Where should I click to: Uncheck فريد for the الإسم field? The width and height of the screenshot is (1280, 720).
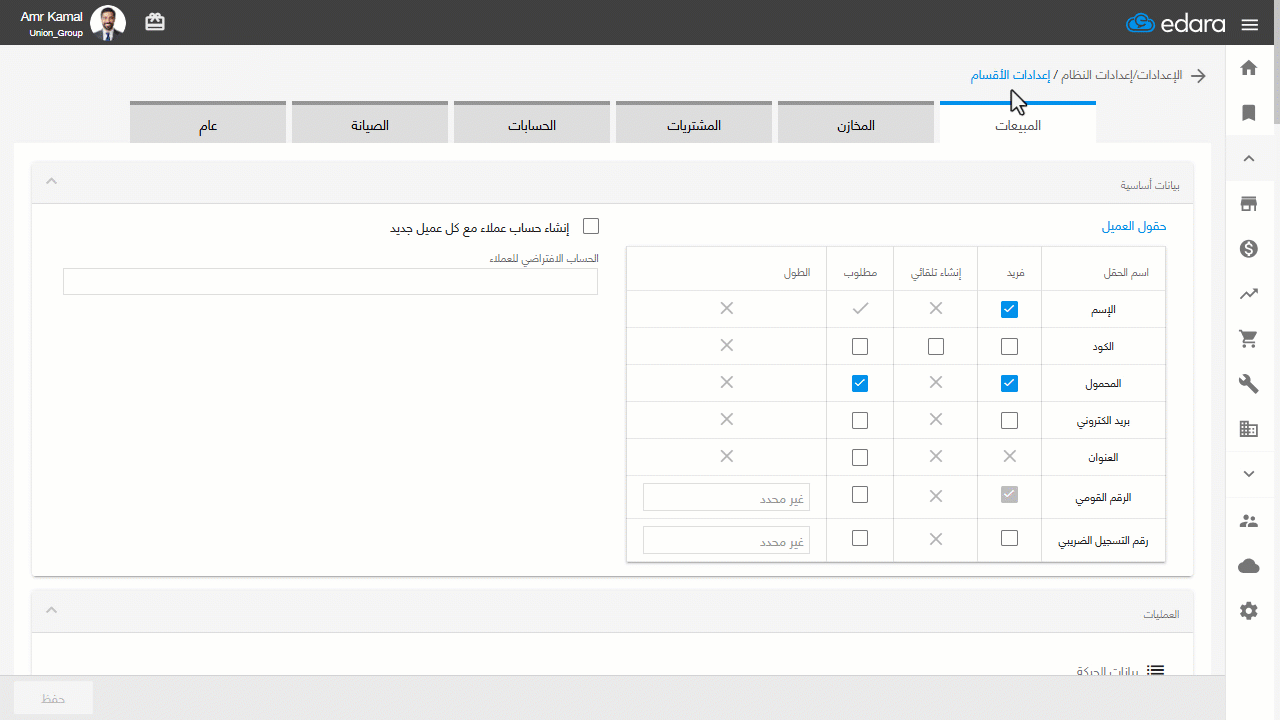1009,310
